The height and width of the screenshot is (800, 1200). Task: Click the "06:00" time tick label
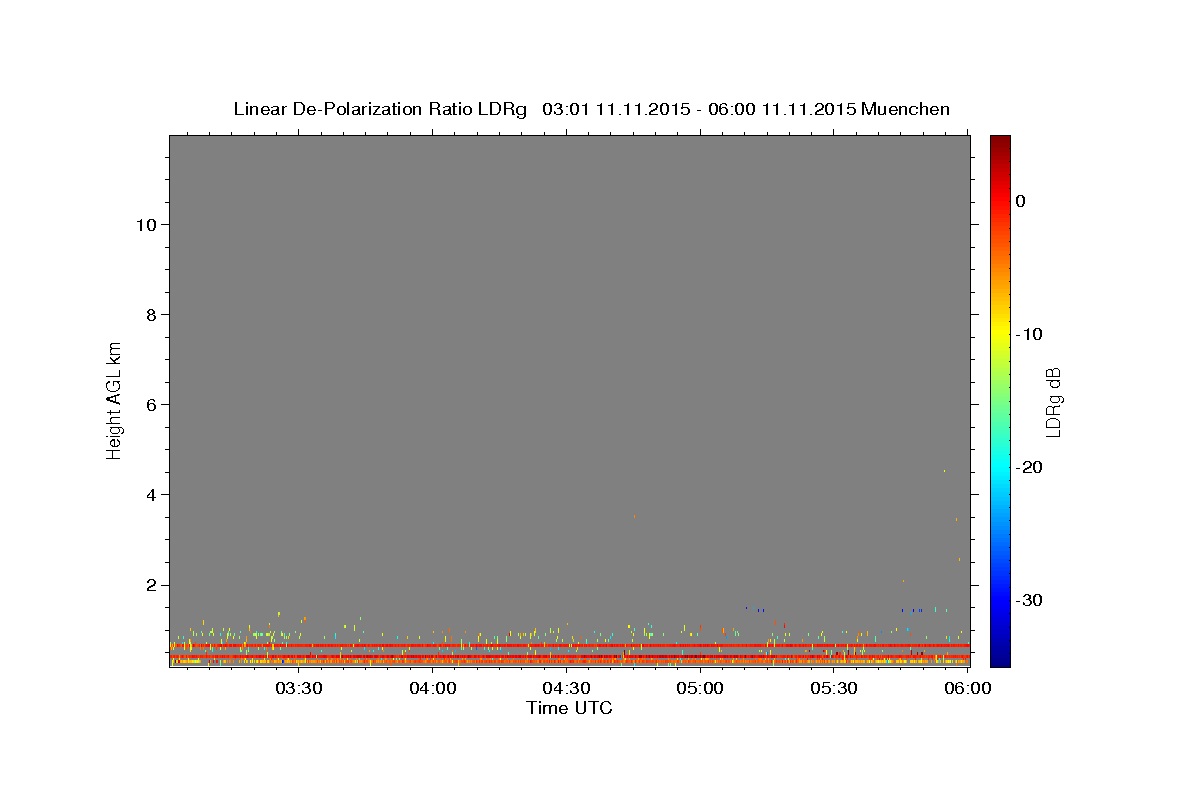pyautogui.click(x=968, y=688)
